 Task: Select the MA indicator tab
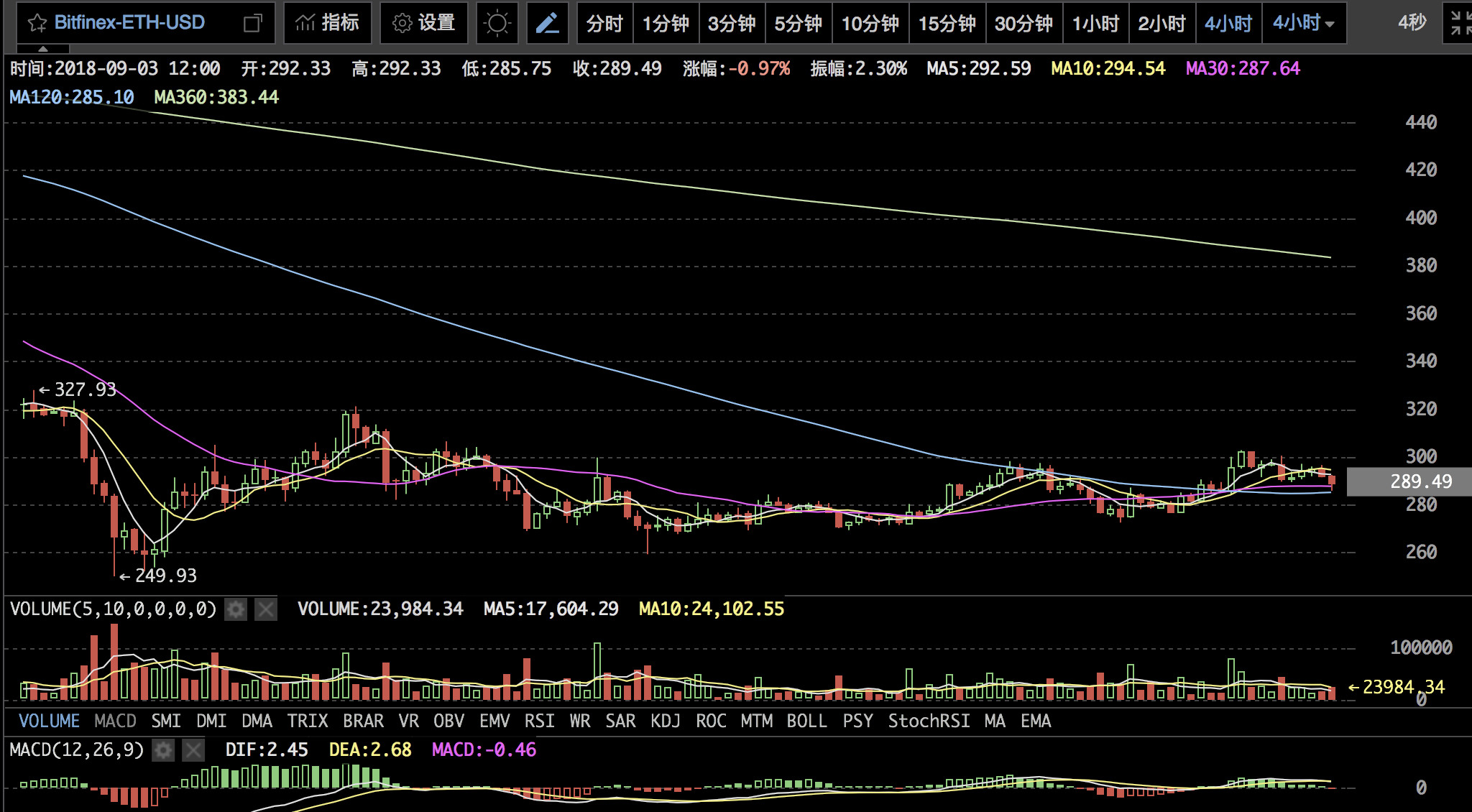[995, 721]
